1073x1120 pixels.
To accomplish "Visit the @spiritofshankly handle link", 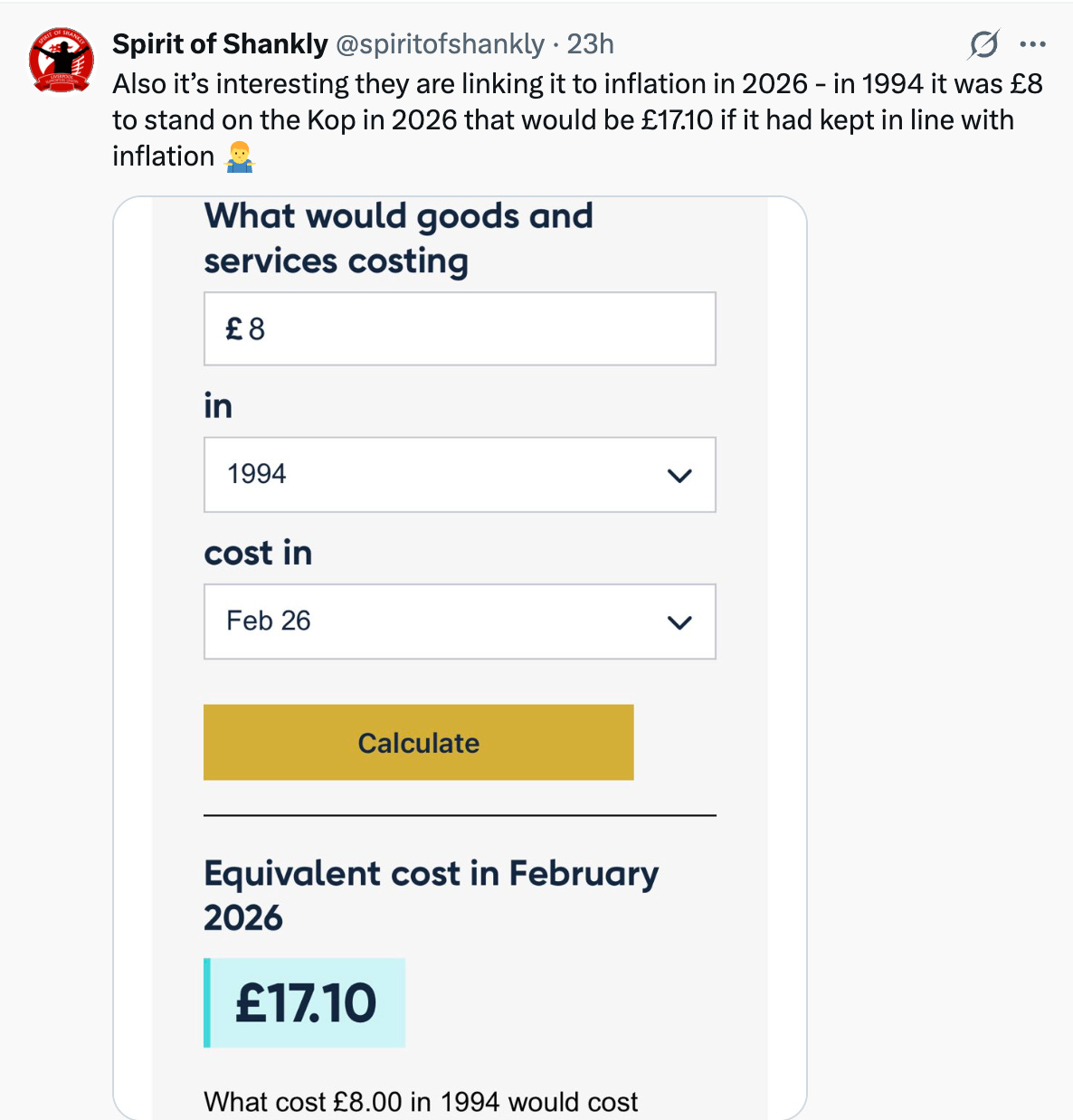I will pos(440,43).
